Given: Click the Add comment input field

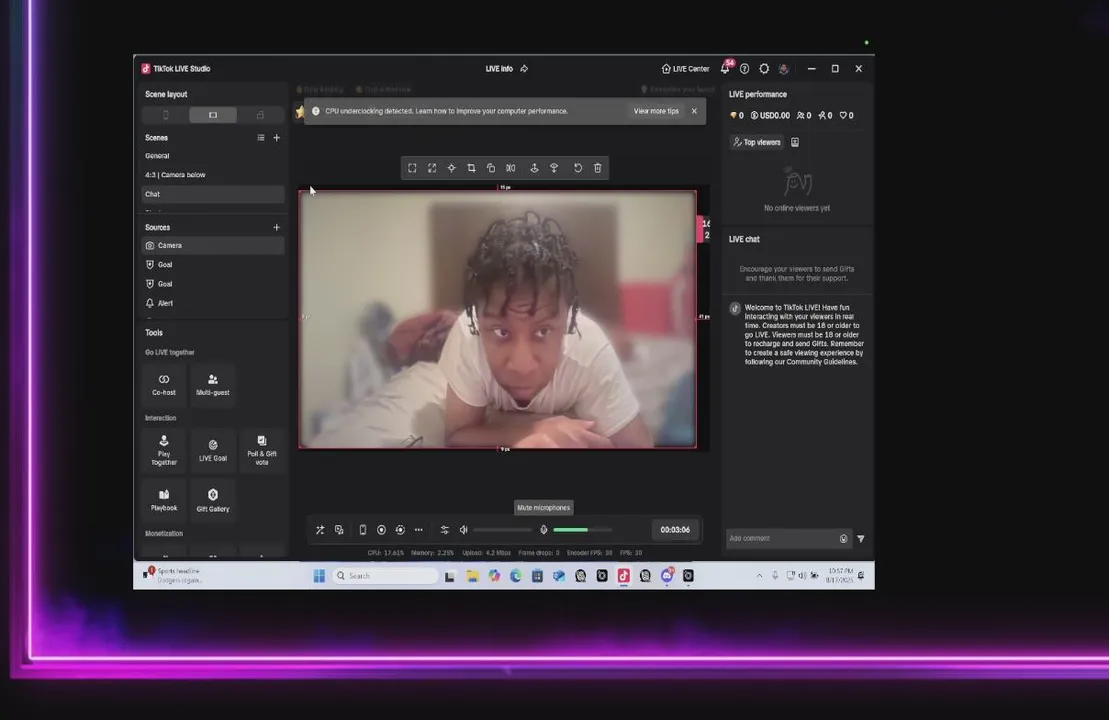Looking at the screenshot, I should (x=782, y=538).
